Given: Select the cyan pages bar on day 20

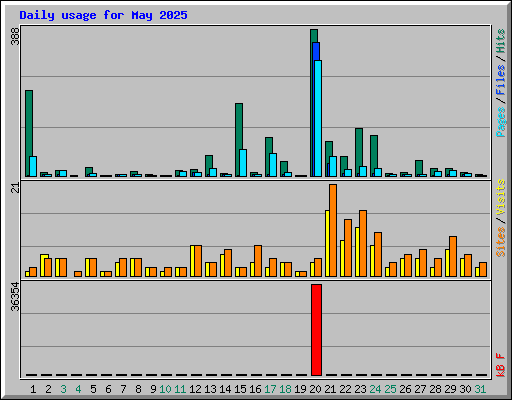Looking at the screenshot, I should (319, 118).
